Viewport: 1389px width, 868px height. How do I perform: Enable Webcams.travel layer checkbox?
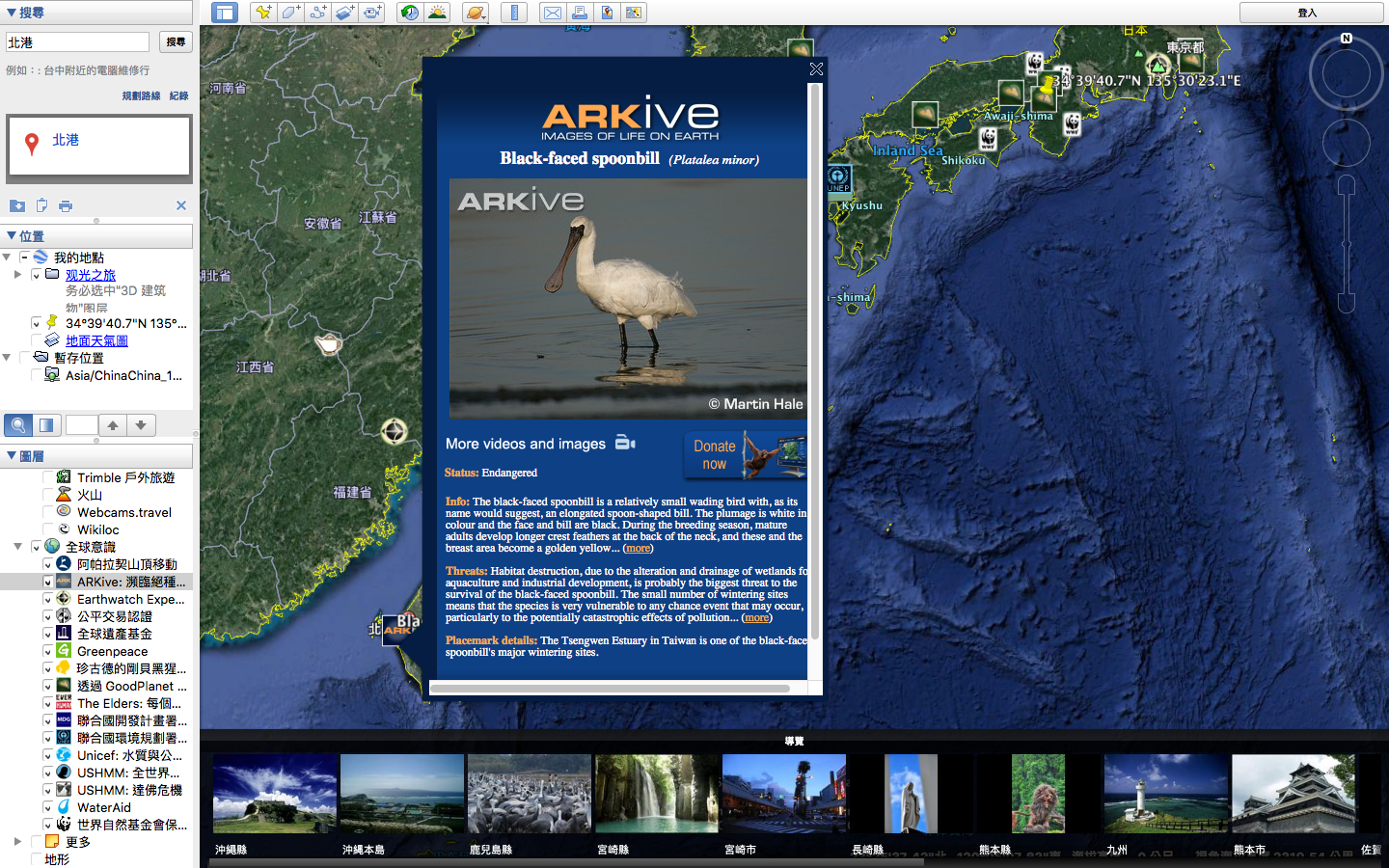[48, 512]
